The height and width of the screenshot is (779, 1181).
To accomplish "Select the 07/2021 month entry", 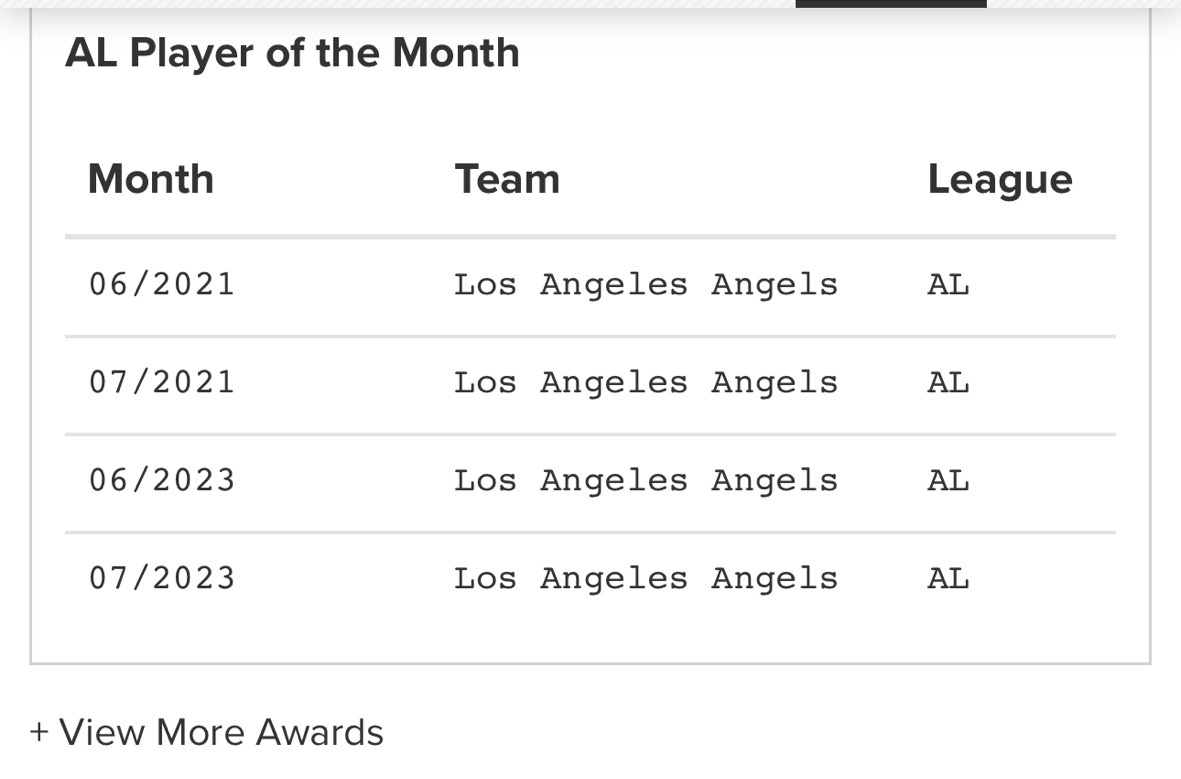I will (x=162, y=383).
